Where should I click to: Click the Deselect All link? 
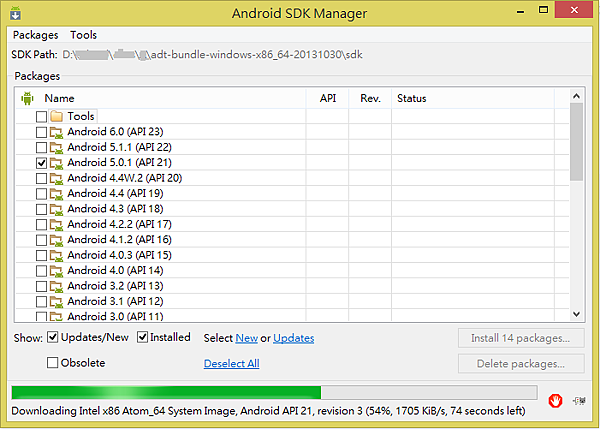(x=231, y=364)
